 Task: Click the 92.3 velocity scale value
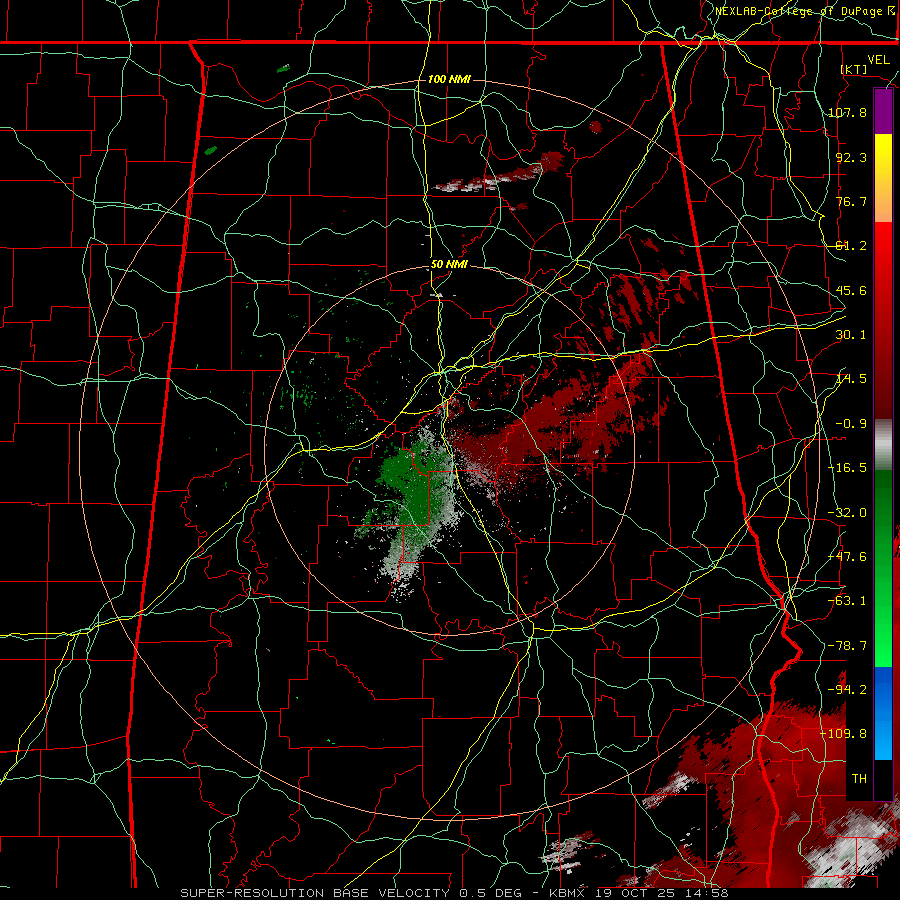point(851,157)
